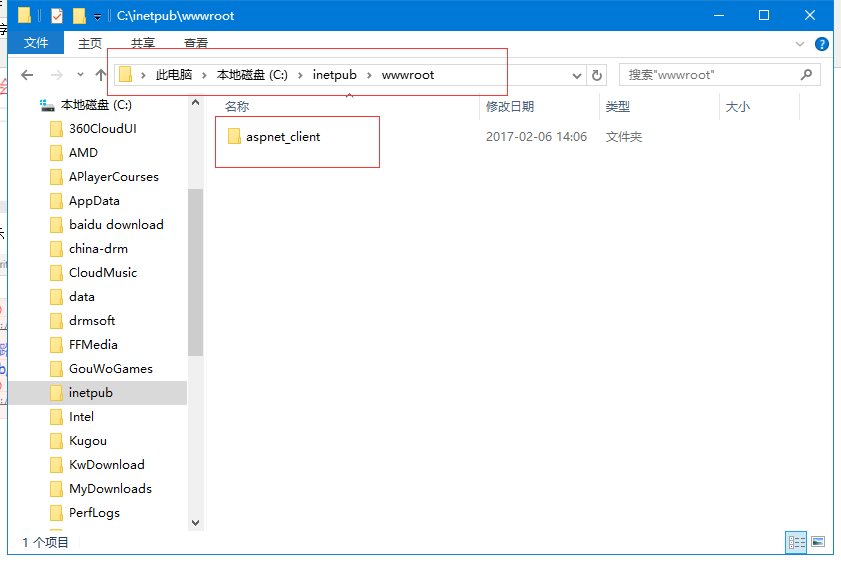This screenshot has height=562, width=841.
Task: Click the 文件夹 type cell
Action: point(624,137)
